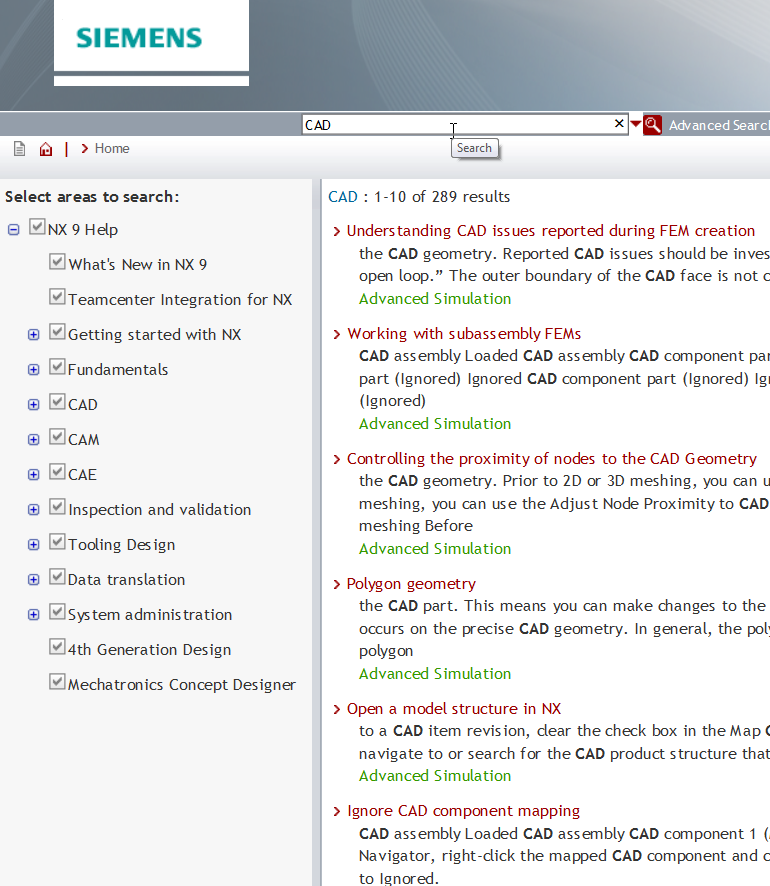Image resolution: width=770 pixels, height=886 pixels.
Task: Click the Select areas to search heading
Action: tap(92, 197)
